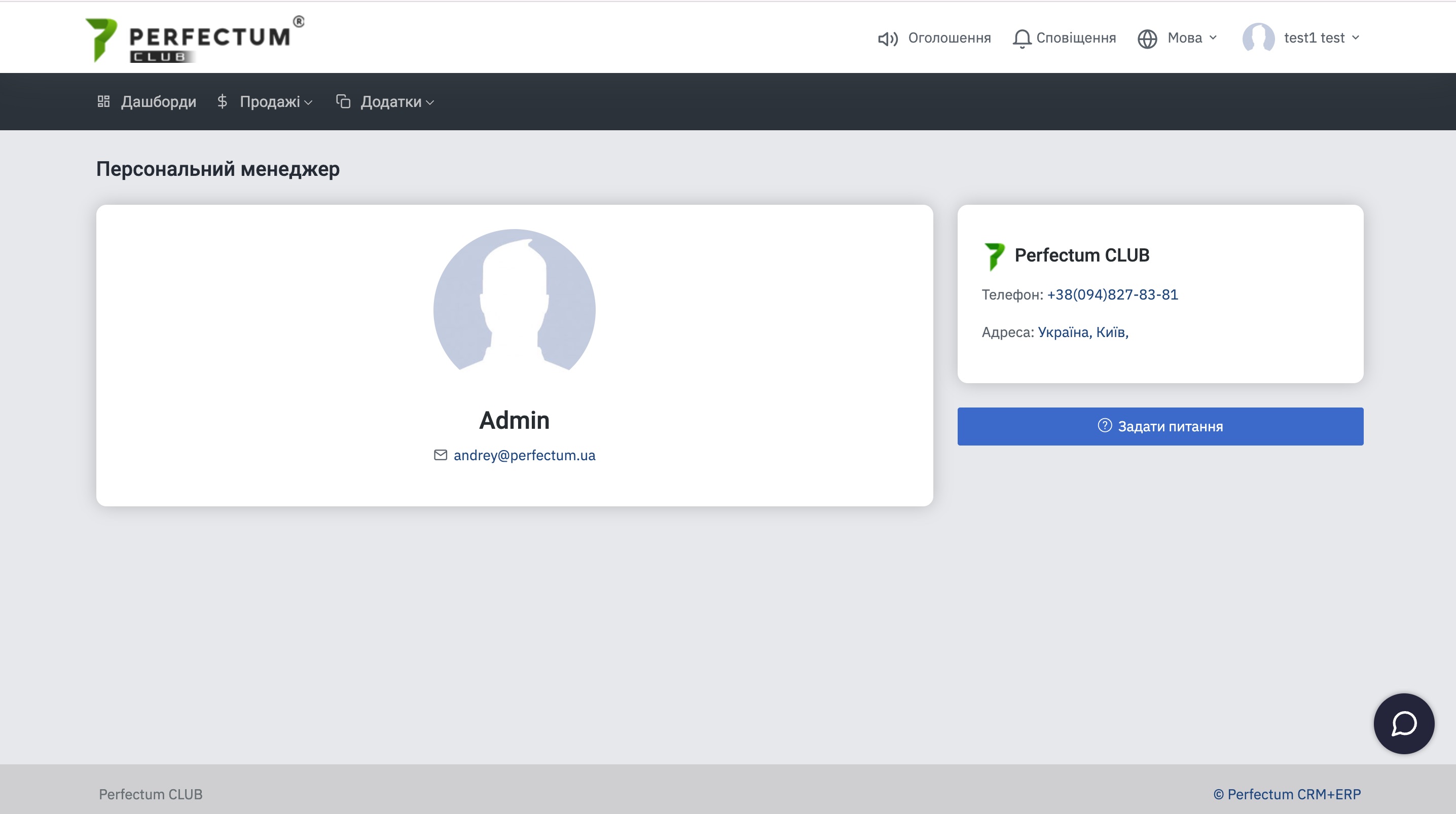Click the dollar sign sales icon

click(x=222, y=101)
